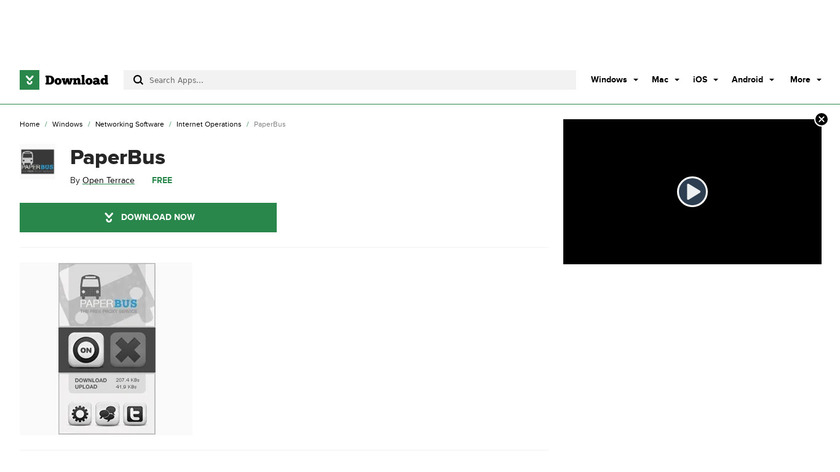840x472 pixels.
Task: Open the Open Terrace developer link
Action: click(x=108, y=181)
